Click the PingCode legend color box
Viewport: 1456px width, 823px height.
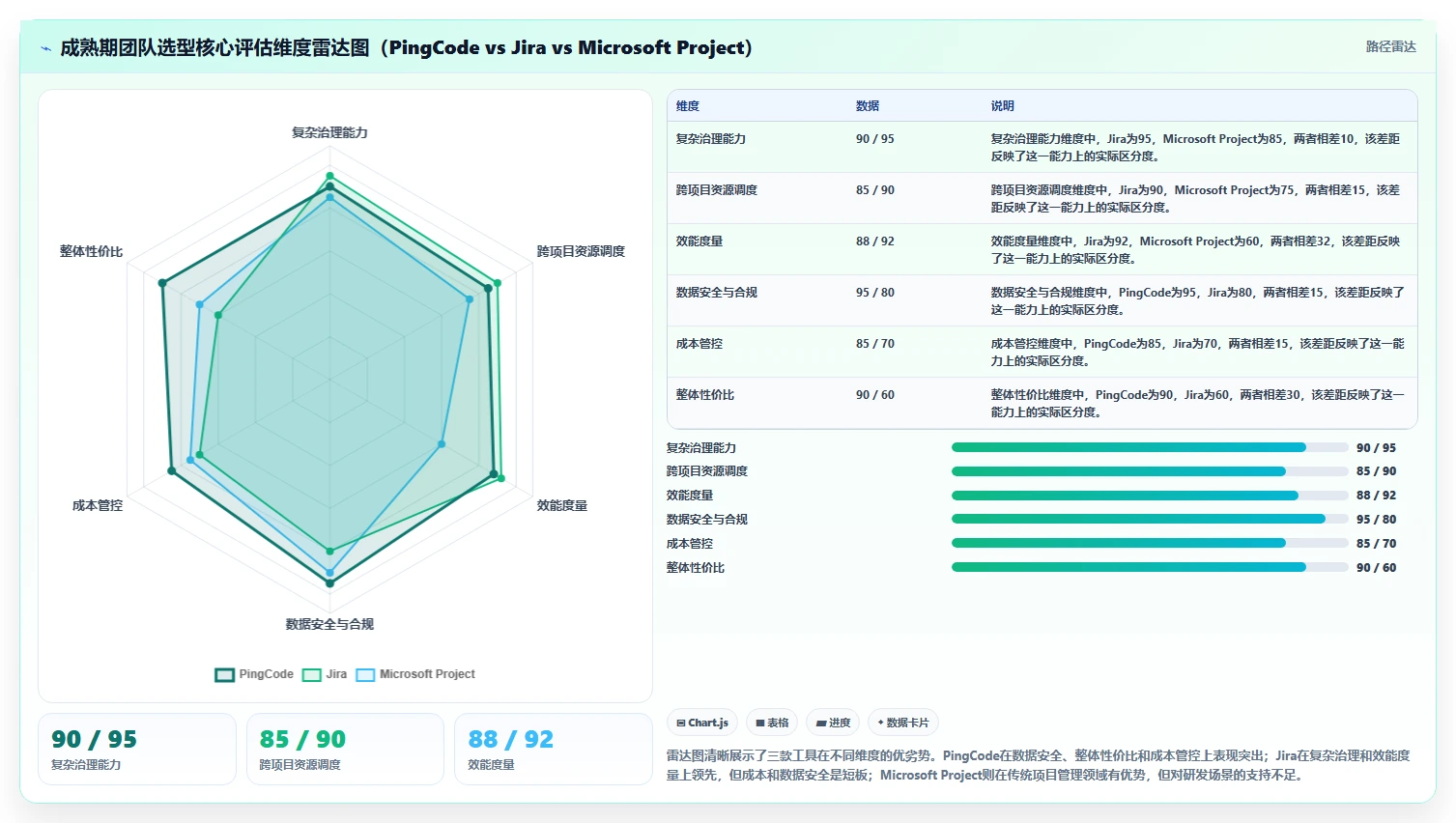tap(224, 674)
